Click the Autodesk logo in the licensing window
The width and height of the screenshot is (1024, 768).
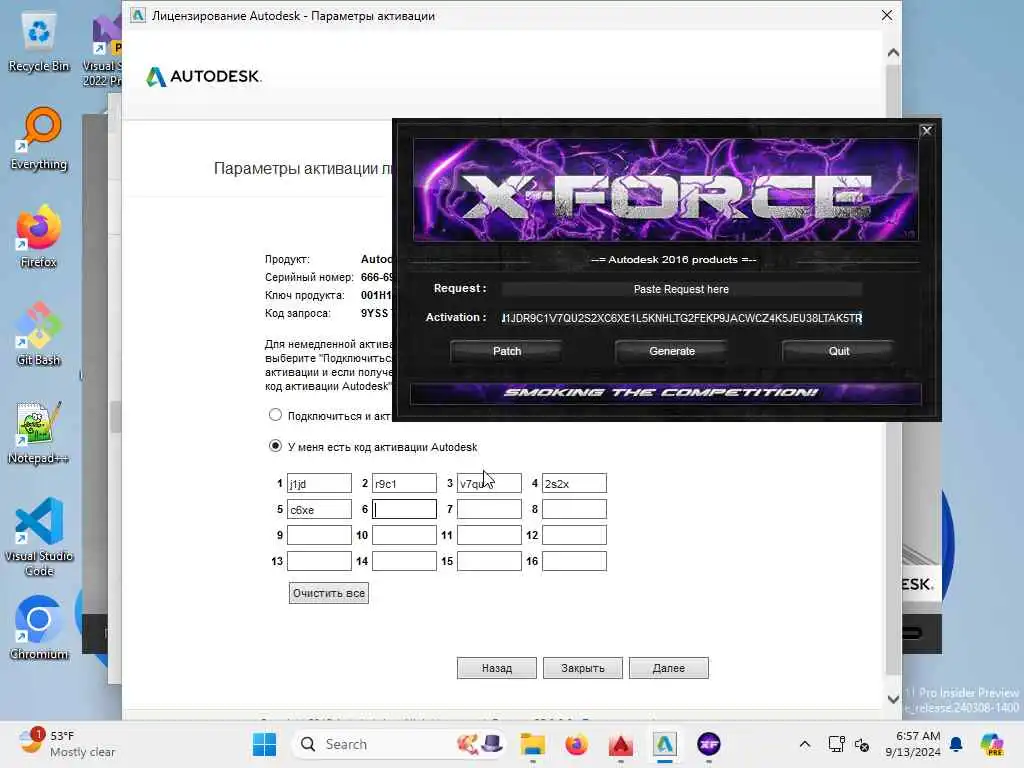pos(203,76)
